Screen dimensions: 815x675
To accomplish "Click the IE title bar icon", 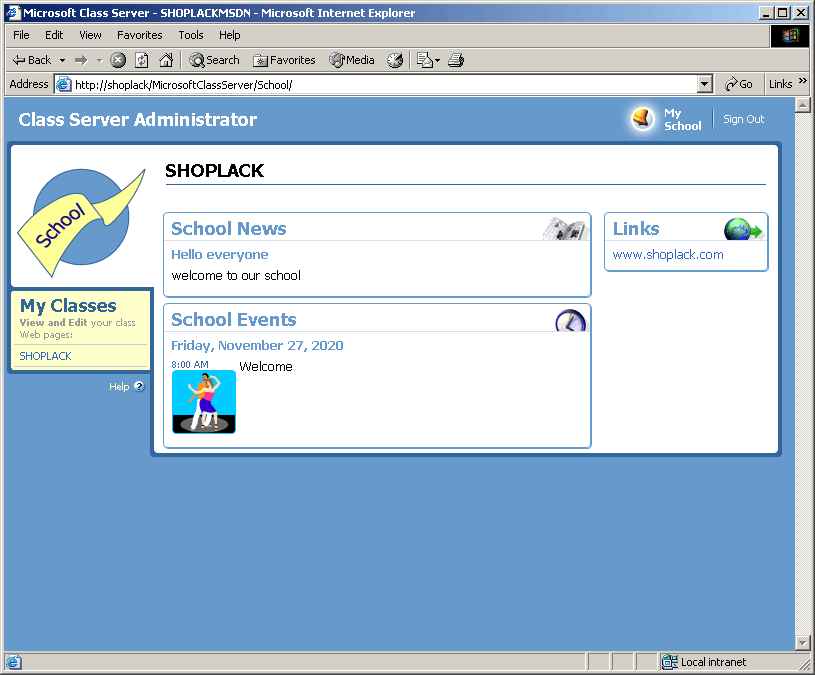I will [13, 12].
